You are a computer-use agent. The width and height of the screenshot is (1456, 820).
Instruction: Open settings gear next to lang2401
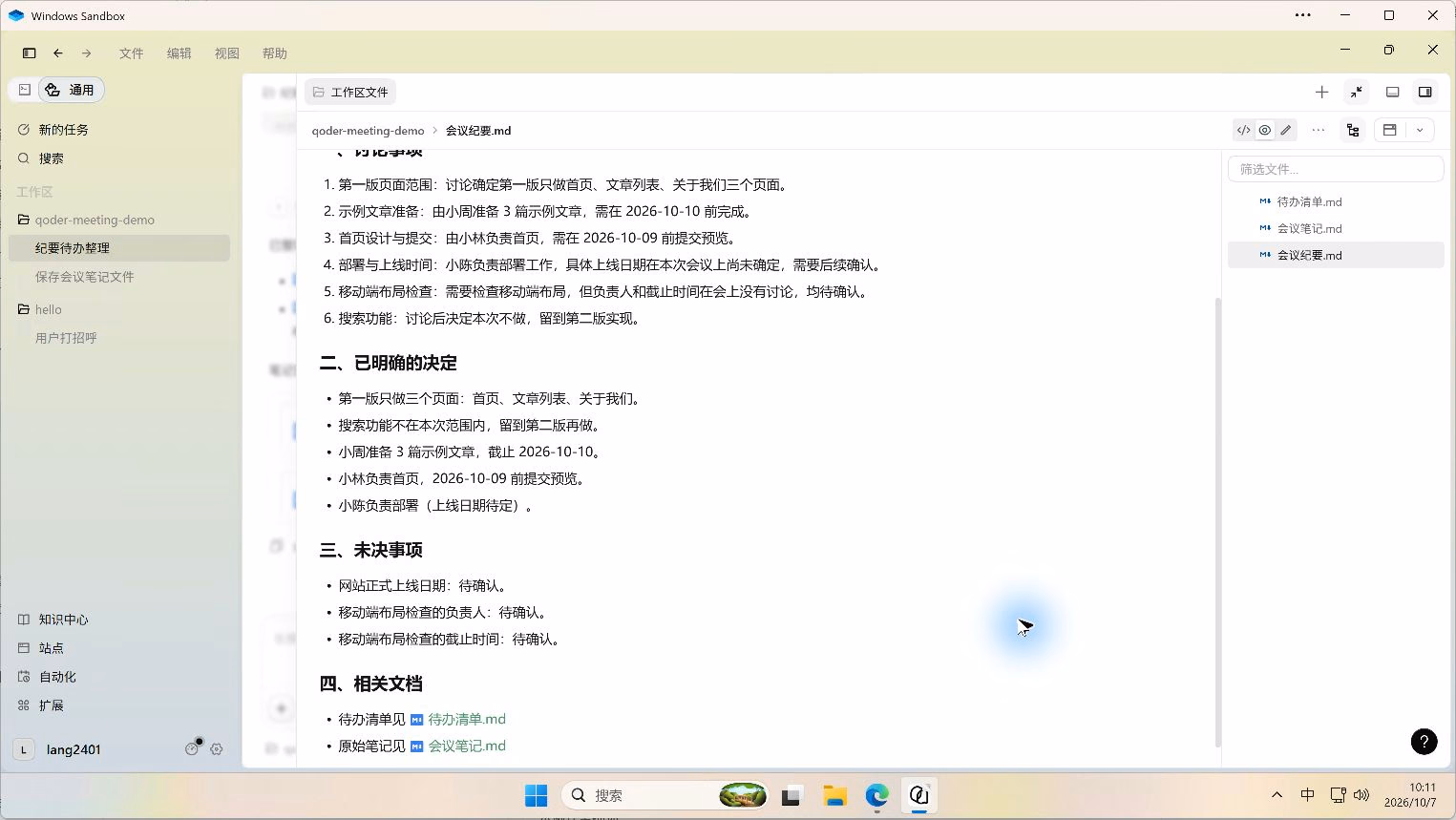click(x=217, y=749)
